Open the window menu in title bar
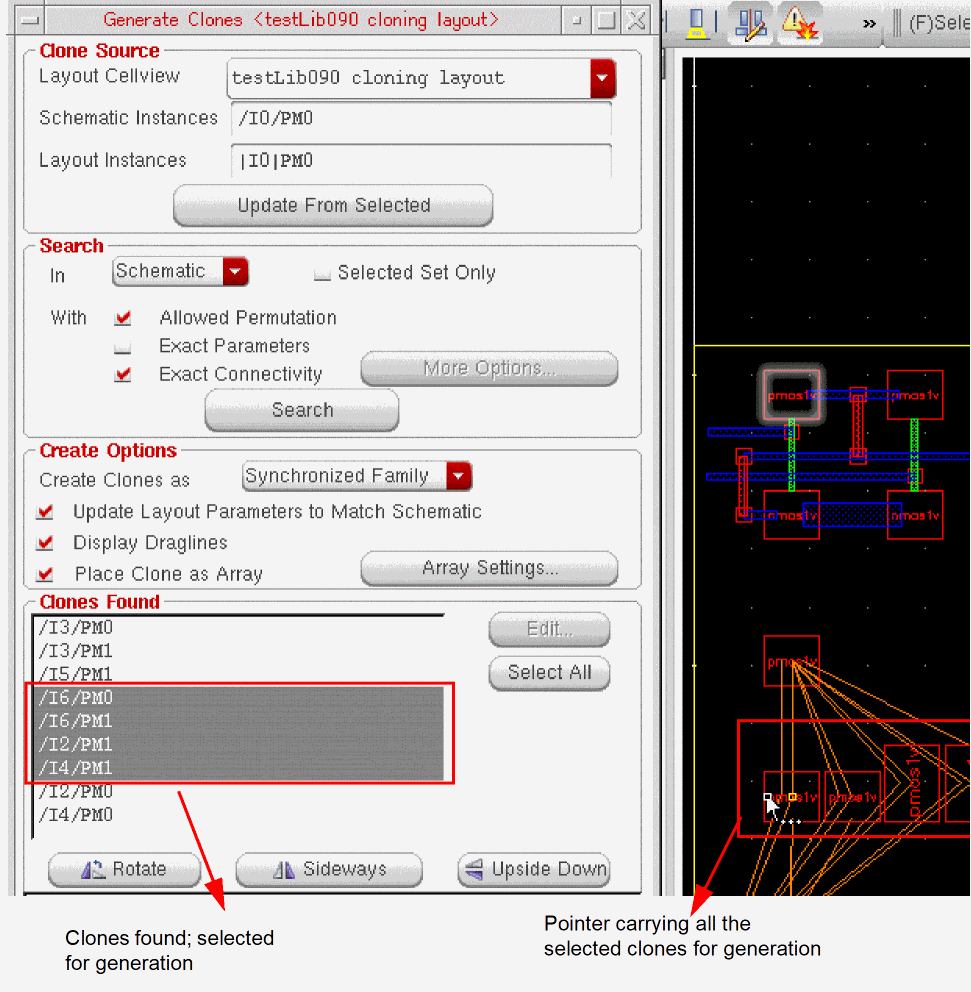 (31, 20)
